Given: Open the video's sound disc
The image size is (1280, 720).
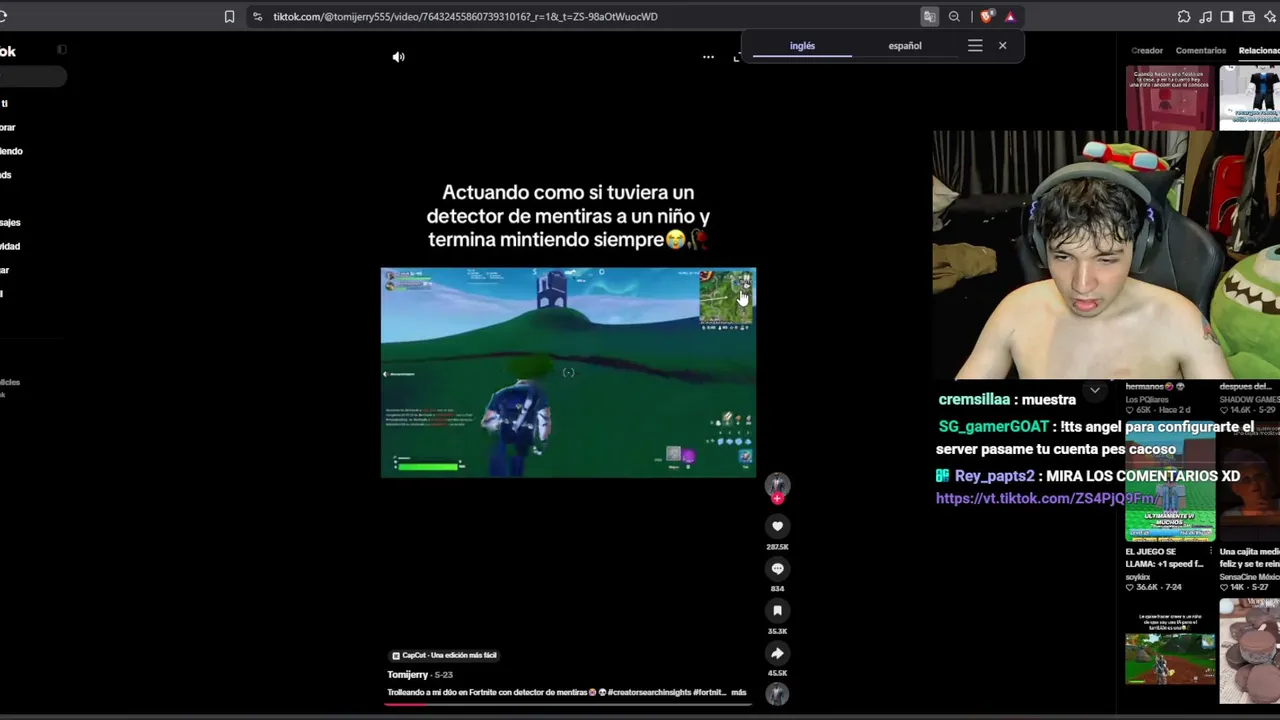Looking at the screenshot, I should click(x=777, y=693).
